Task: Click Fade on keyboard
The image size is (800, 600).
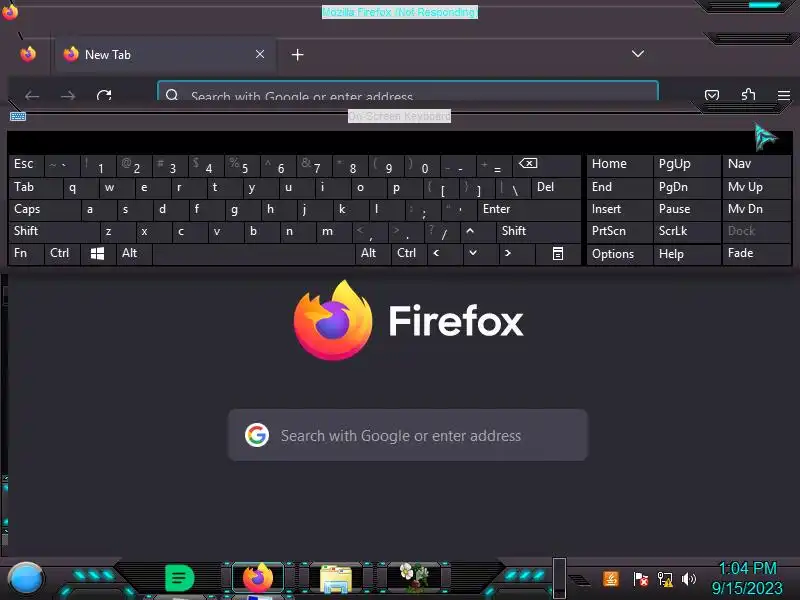Action: (x=756, y=254)
